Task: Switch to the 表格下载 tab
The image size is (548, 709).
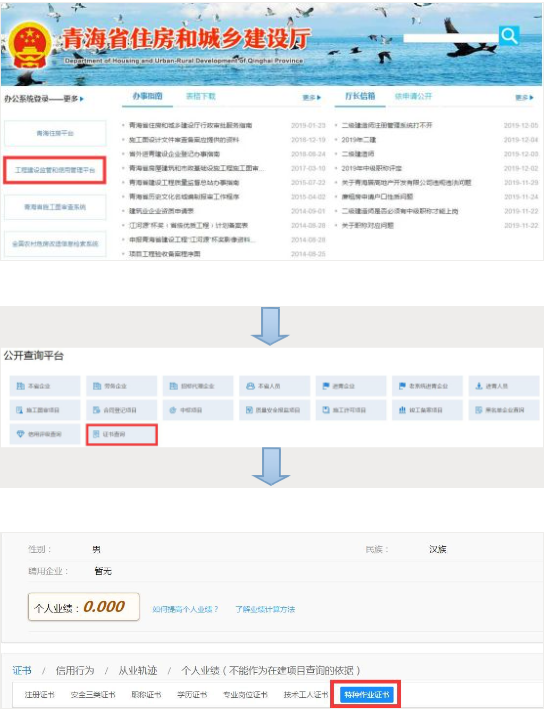Action: point(201,96)
